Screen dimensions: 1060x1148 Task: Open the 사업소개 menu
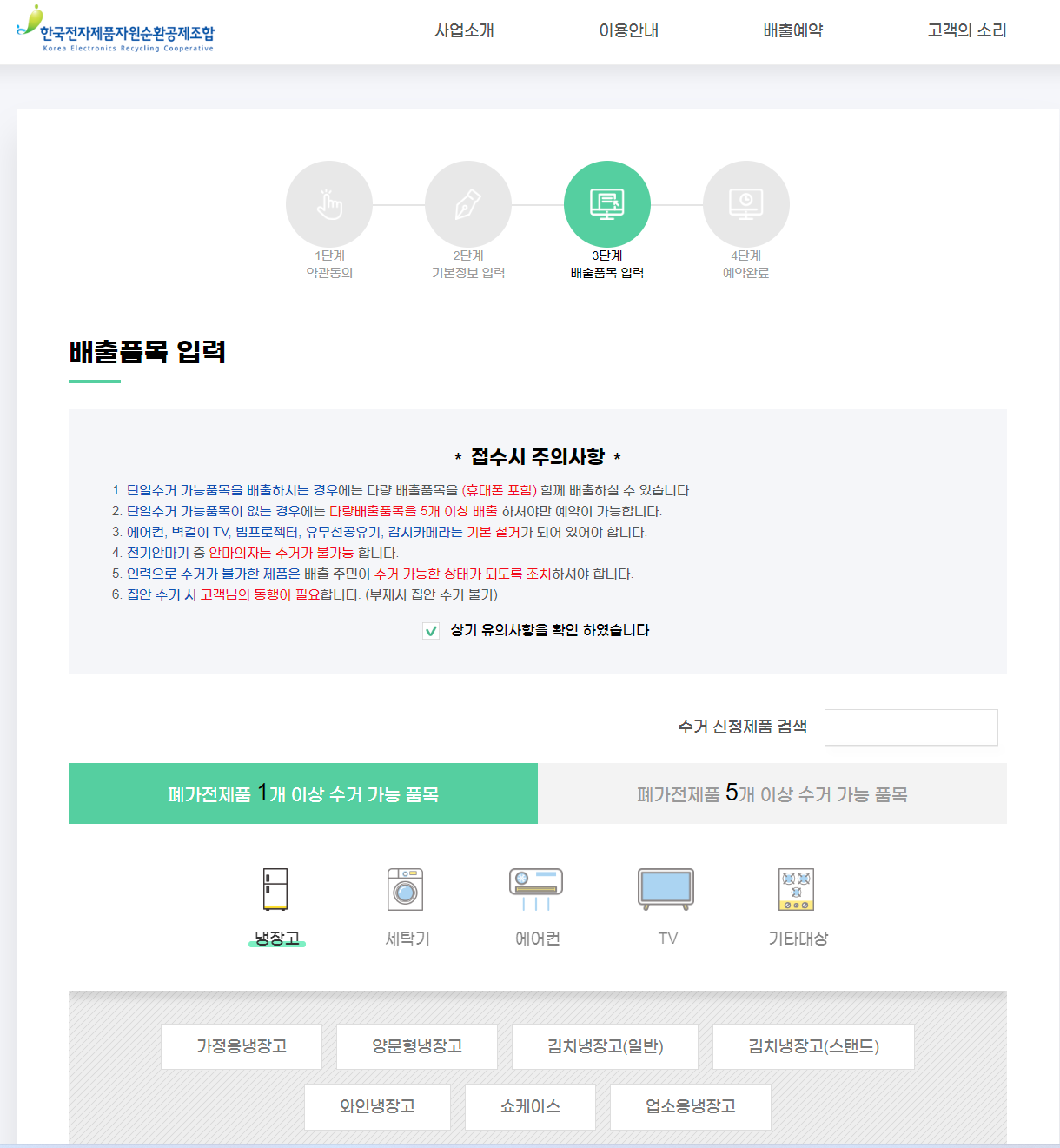click(x=464, y=30)
